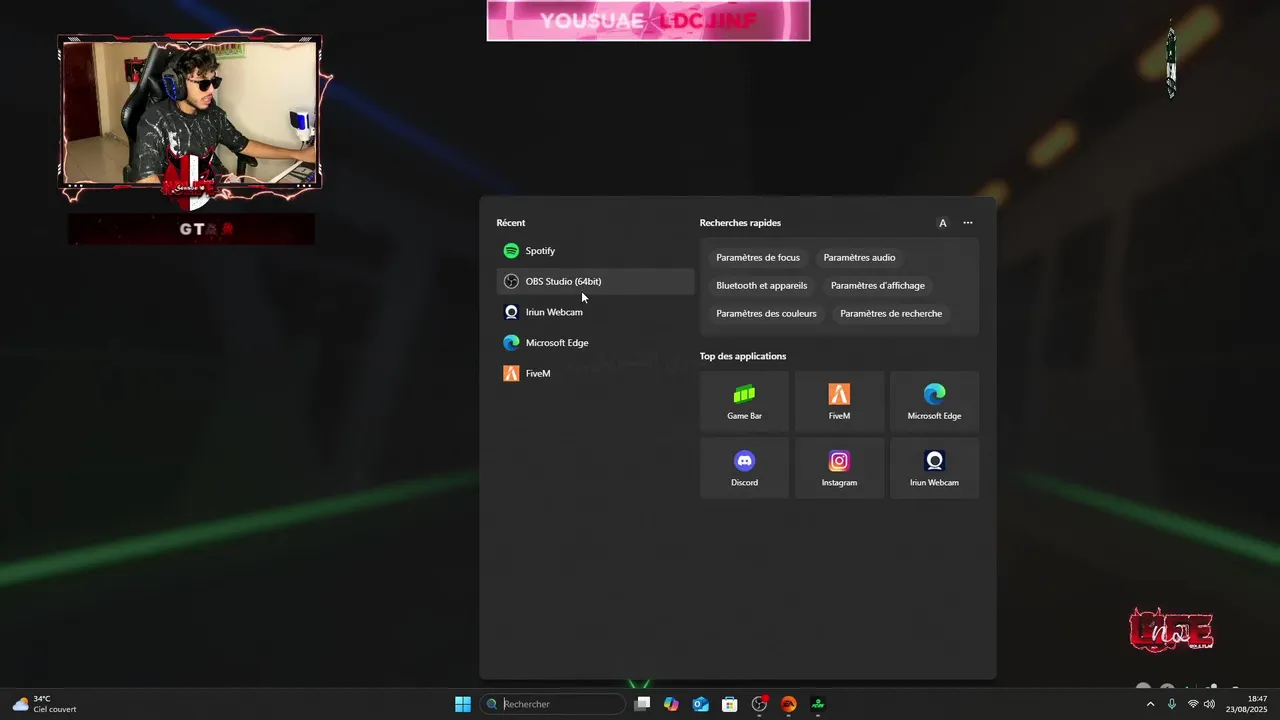Launch FiveM from the Récent list
1280x720 pixels.
595,373
